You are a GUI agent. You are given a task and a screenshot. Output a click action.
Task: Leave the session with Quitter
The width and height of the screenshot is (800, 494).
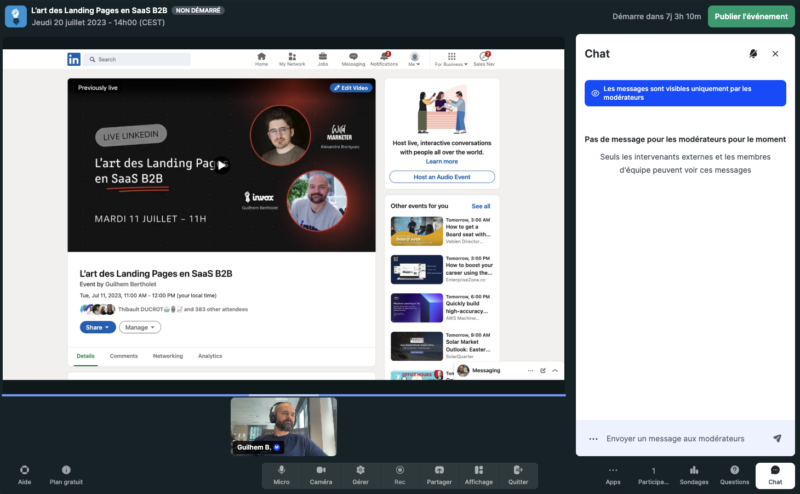tap(518, 475)
